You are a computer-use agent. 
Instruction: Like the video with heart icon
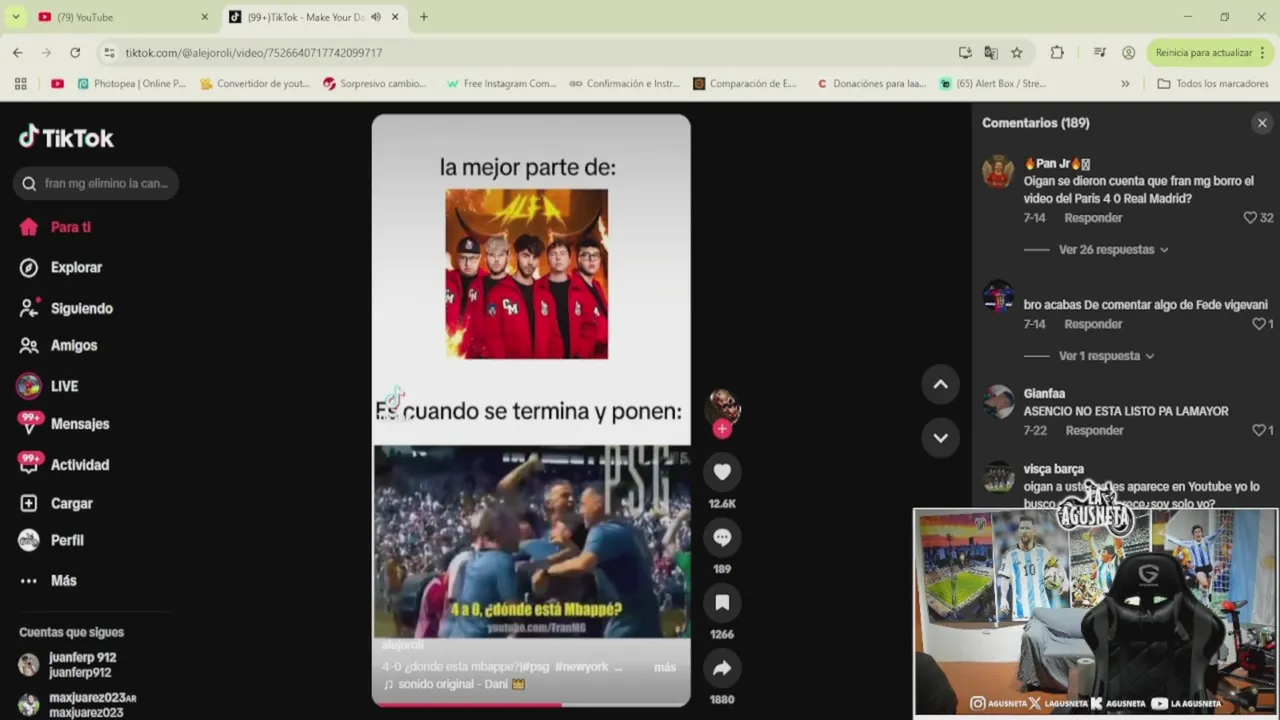pos(722,472)
